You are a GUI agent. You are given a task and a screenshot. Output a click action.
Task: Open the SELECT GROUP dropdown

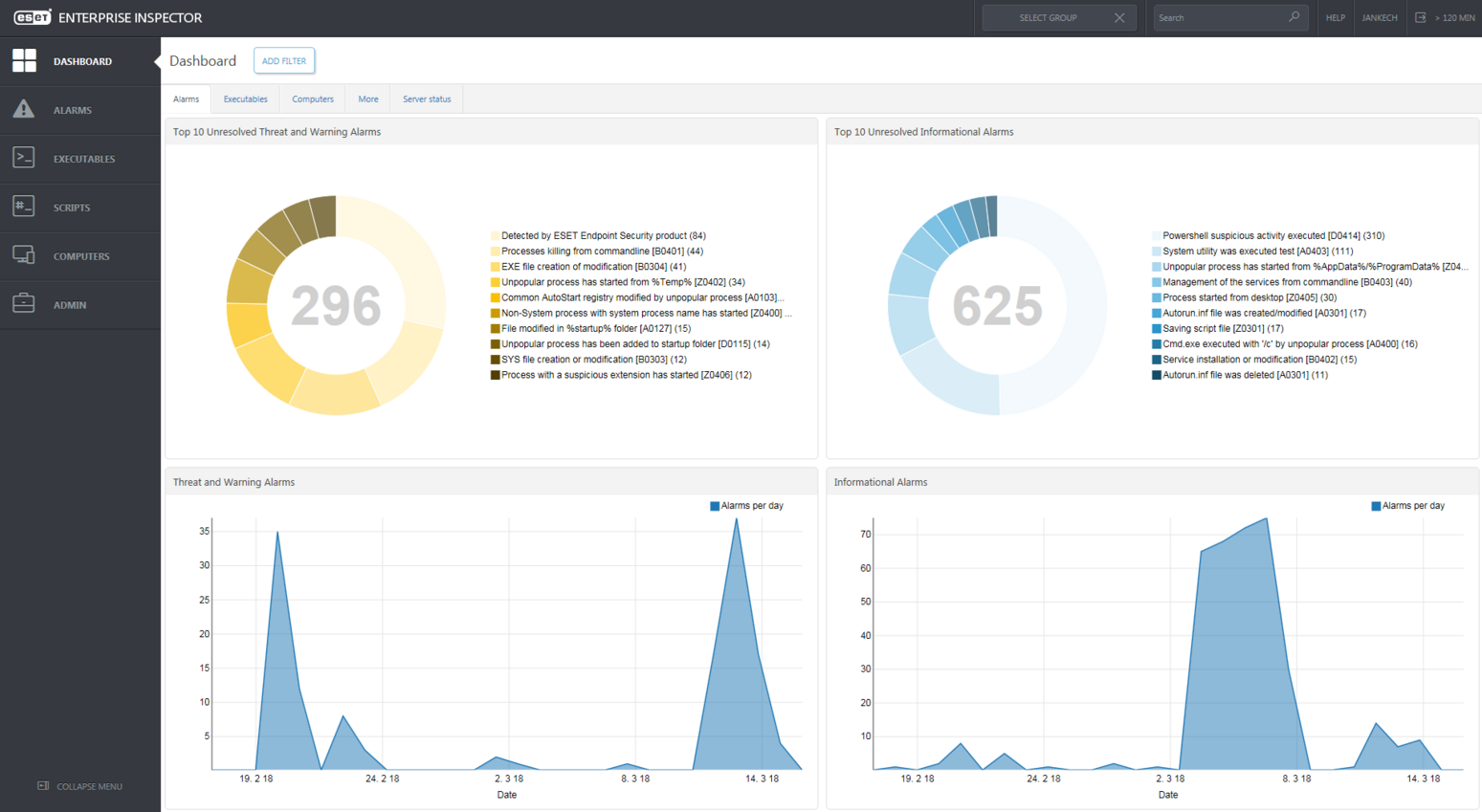[x=1048, y=16]
